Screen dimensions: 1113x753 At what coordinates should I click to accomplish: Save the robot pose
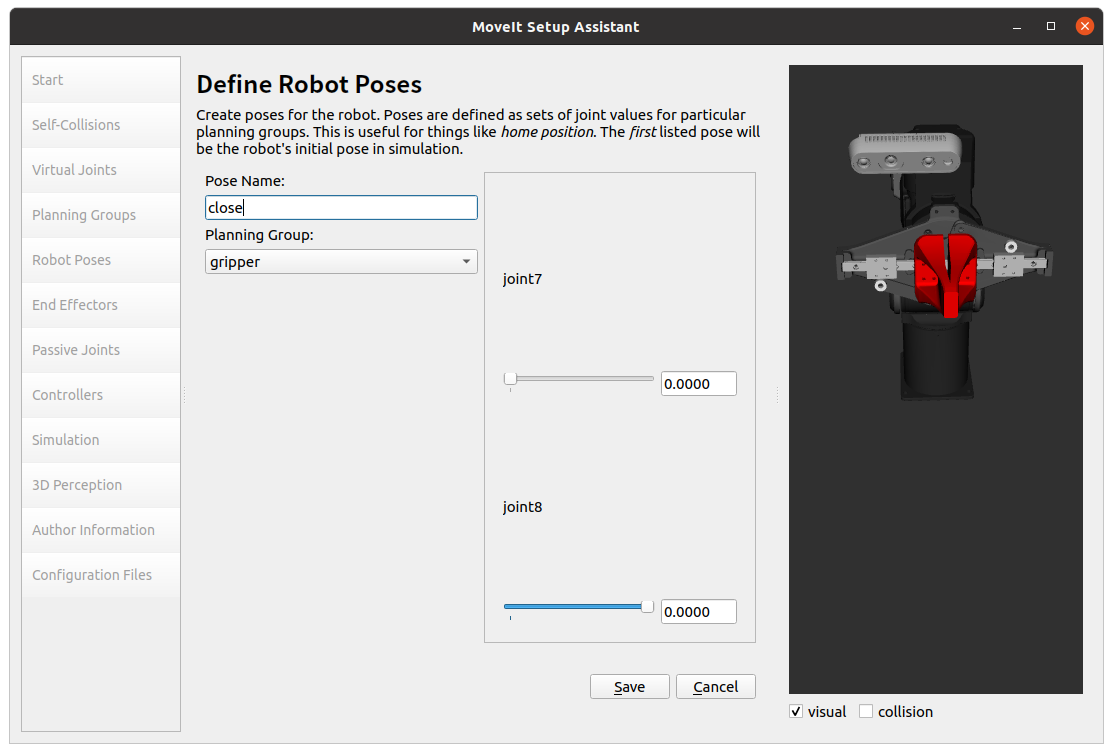click(x=630, y=687)
